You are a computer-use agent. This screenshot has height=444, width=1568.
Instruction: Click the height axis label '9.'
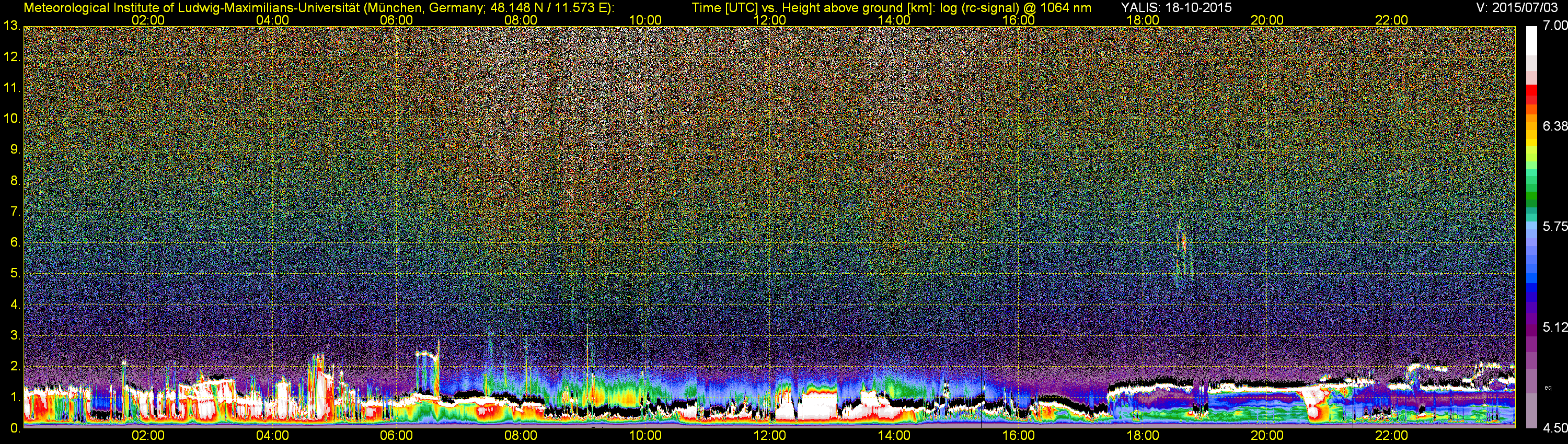15,149
